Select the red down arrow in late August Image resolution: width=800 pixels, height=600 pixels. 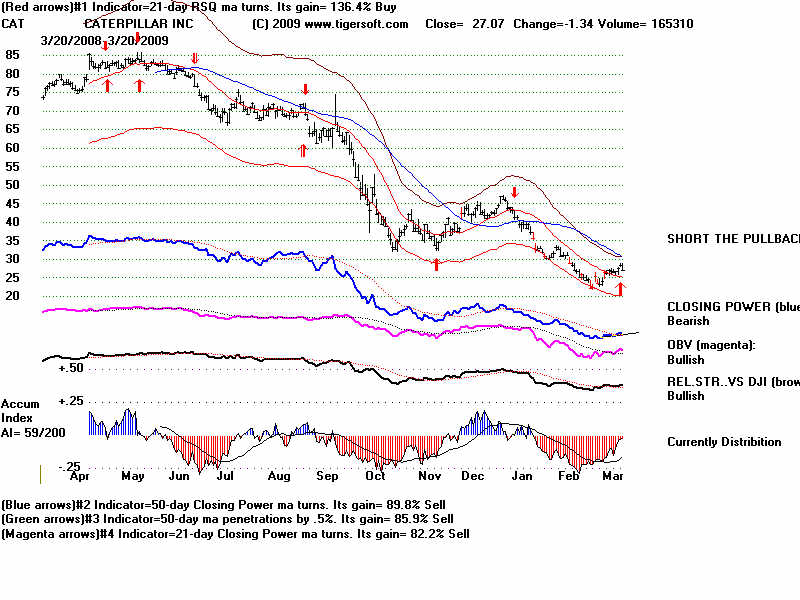[x=305, y=89]
